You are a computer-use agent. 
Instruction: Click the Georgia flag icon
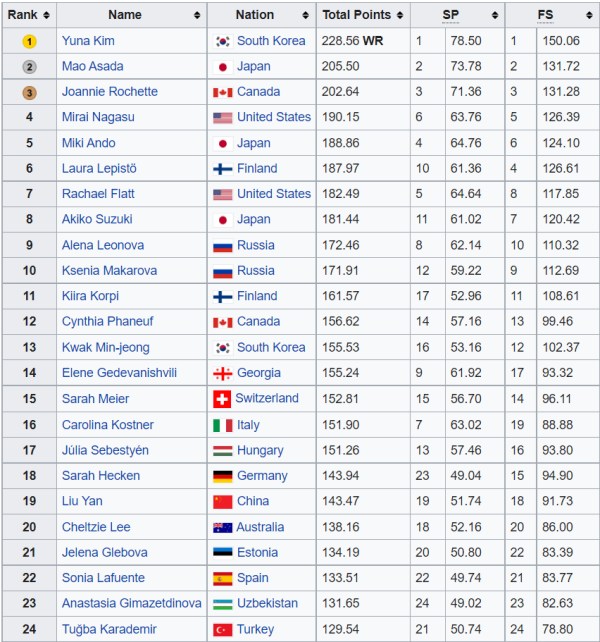click(x=222, y=373)
